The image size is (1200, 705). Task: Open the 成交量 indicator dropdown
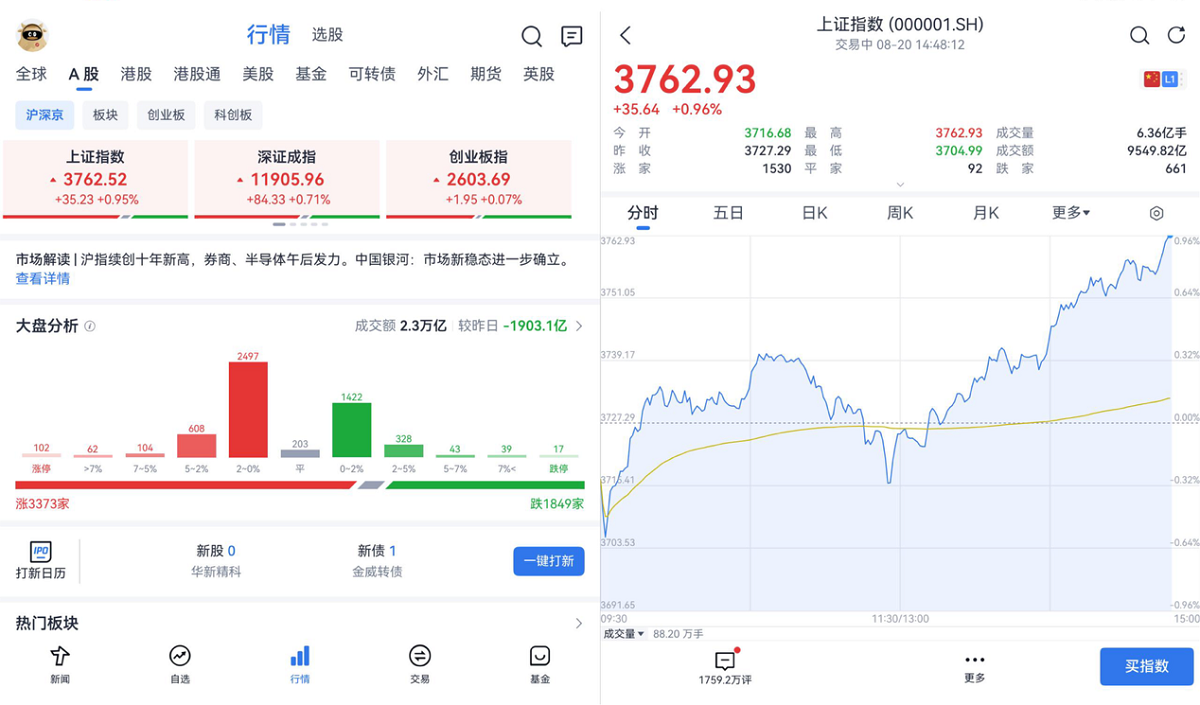click(x=624, y=634)
